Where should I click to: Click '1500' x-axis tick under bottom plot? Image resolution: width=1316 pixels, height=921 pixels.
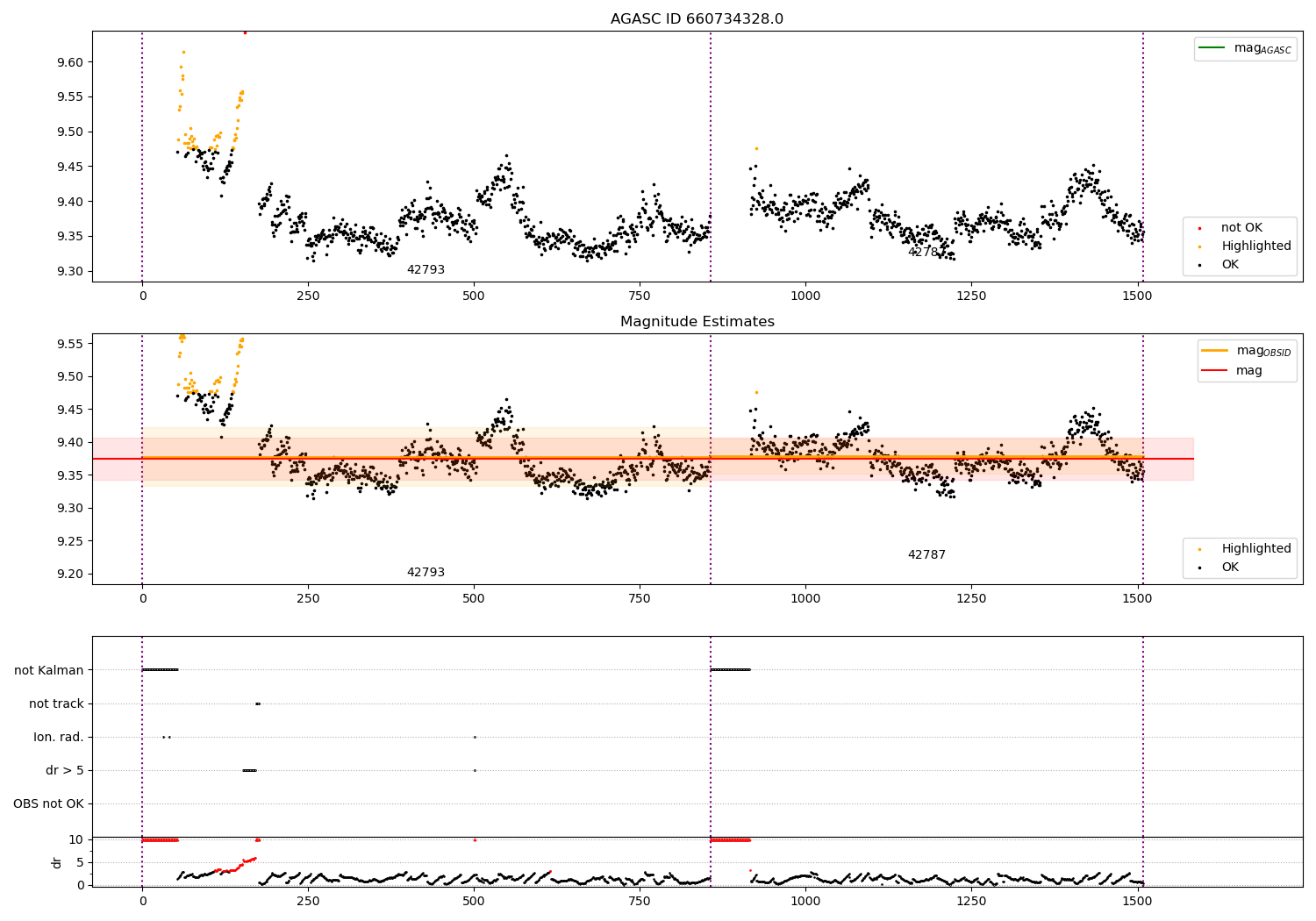coord(1137,901)
